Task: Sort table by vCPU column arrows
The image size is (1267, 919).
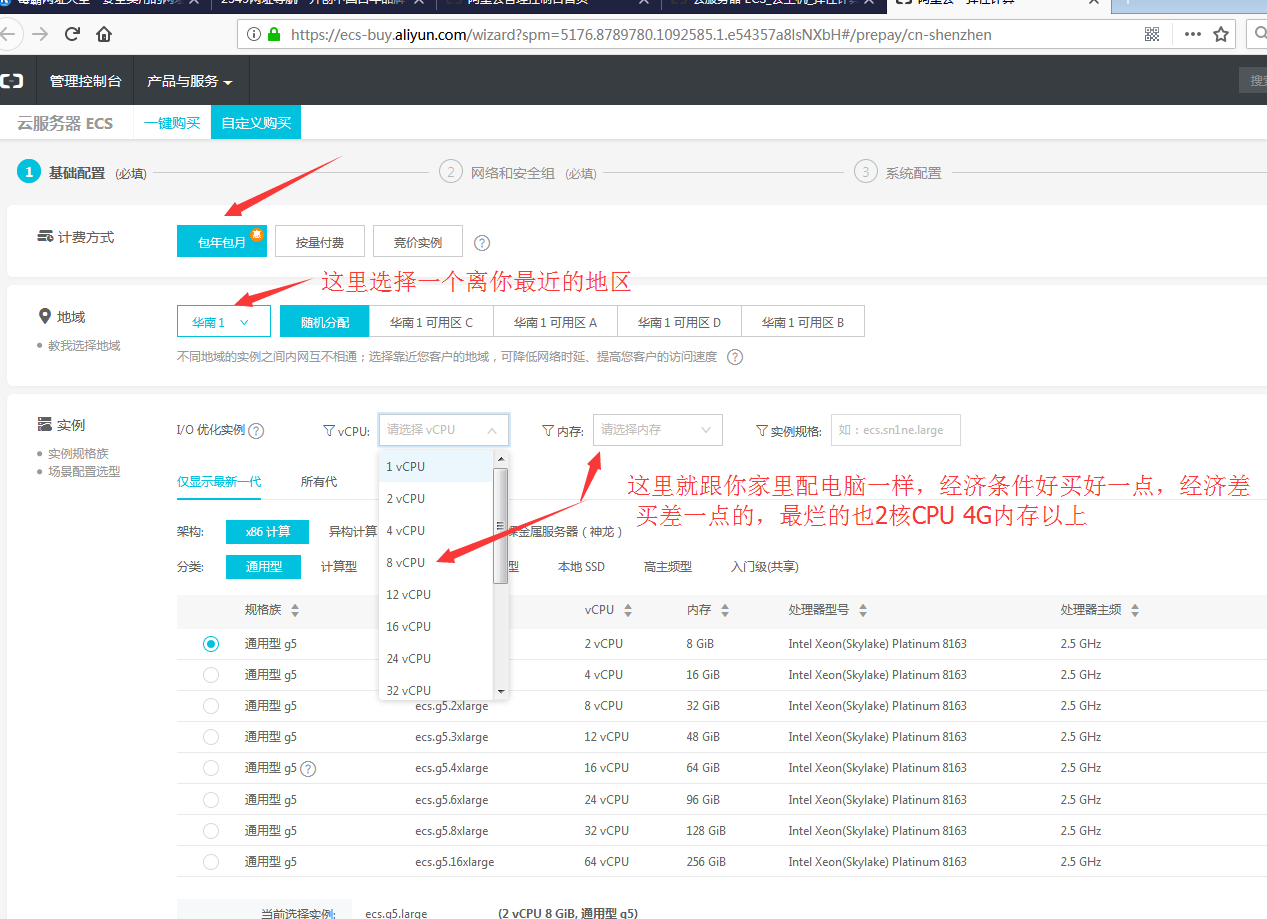Action: tap(627, 610)
